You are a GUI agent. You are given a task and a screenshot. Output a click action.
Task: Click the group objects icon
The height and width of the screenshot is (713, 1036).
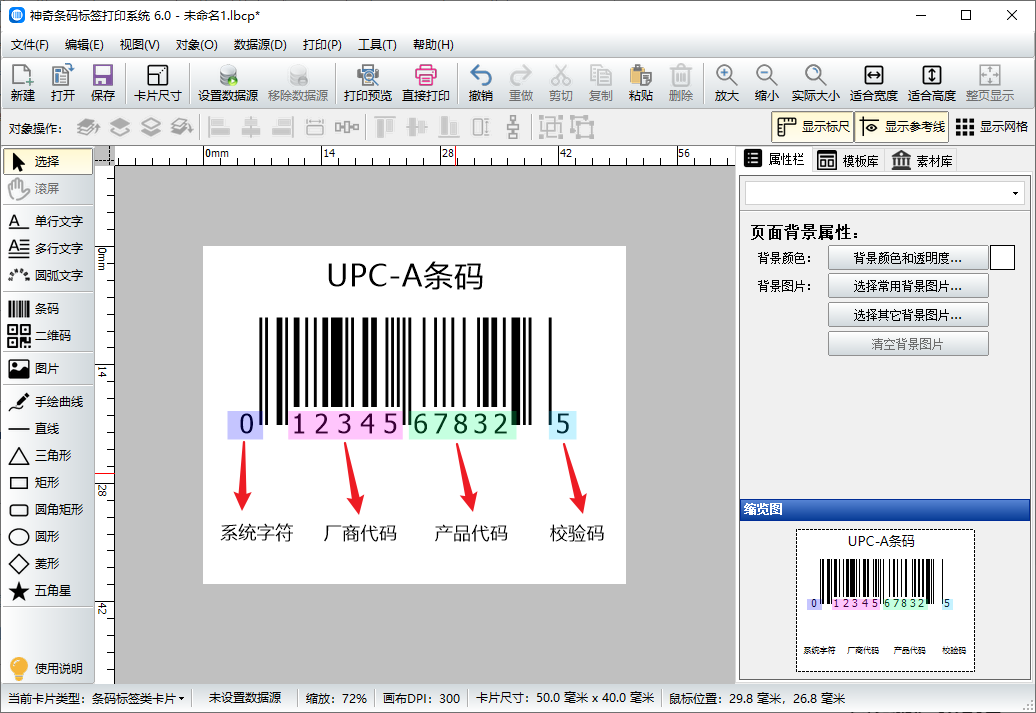click(550, 127)
